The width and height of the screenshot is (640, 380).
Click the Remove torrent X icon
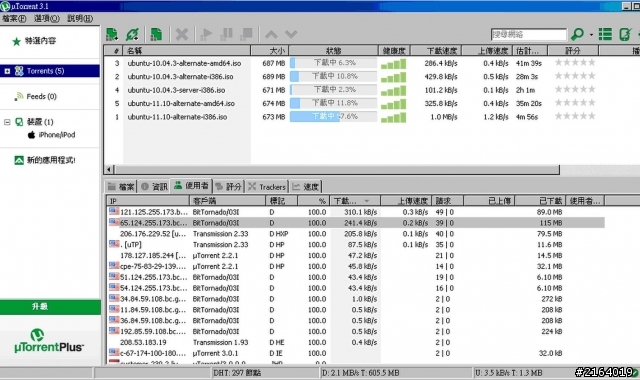[182, 34]
